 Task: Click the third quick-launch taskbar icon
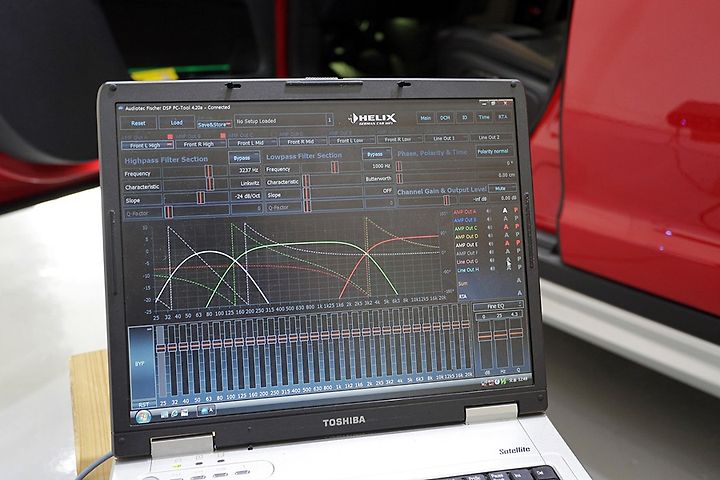point(184,413)
